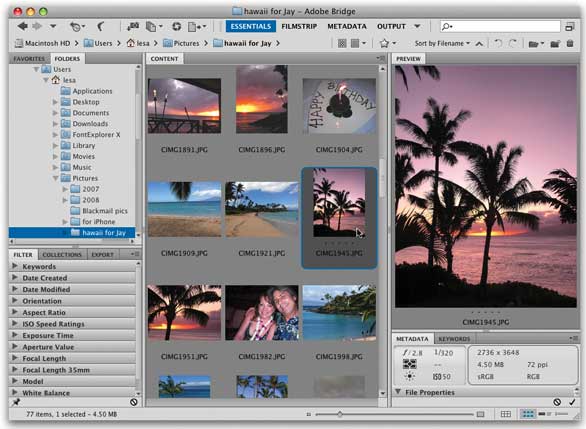The width and height of the screenshot is (586, 429).
Task: Select the CIMG1904.JPG birthday cake thumbnail
Action: click(x=339, y=106)
